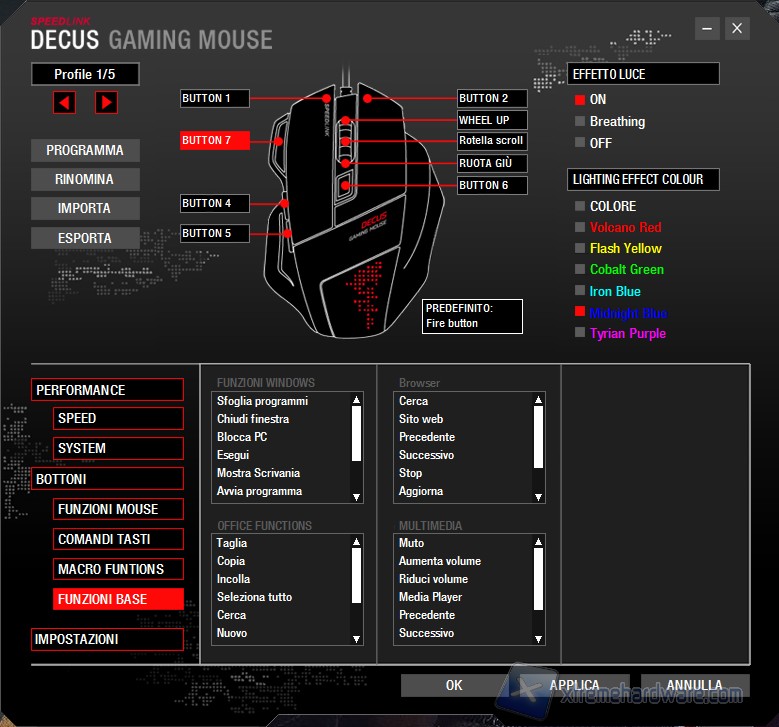Click the ESPORTA button

pos(85,238)
